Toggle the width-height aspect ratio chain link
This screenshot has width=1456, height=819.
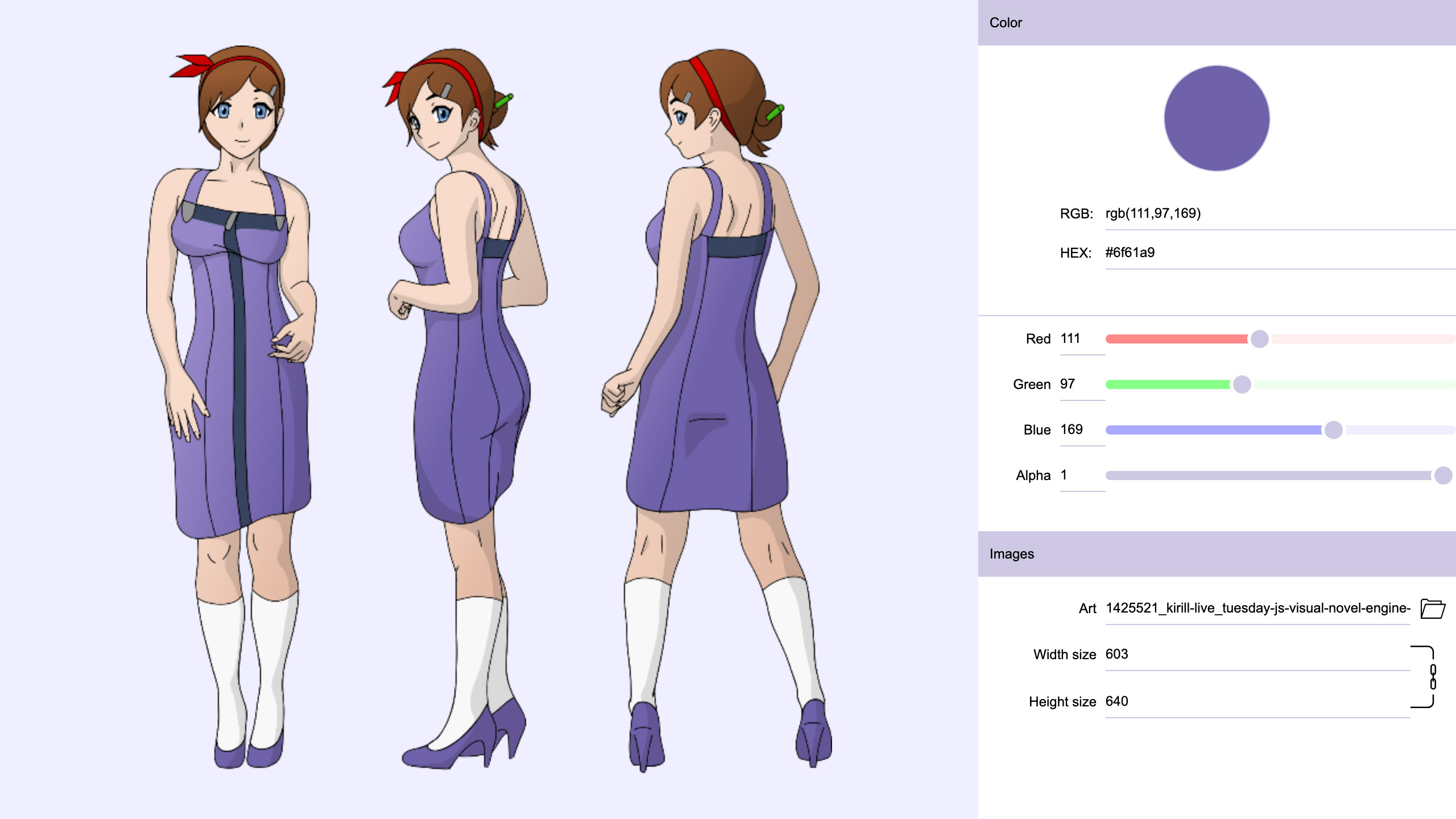pyautogui.click(x=1433, y=677)
